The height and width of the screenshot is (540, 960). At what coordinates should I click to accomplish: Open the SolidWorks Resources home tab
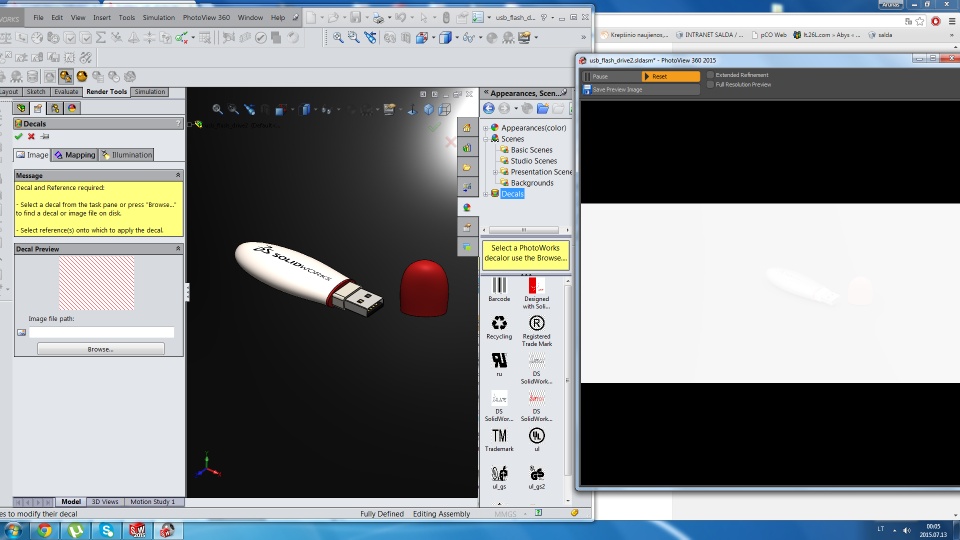(x=467, y=127)
